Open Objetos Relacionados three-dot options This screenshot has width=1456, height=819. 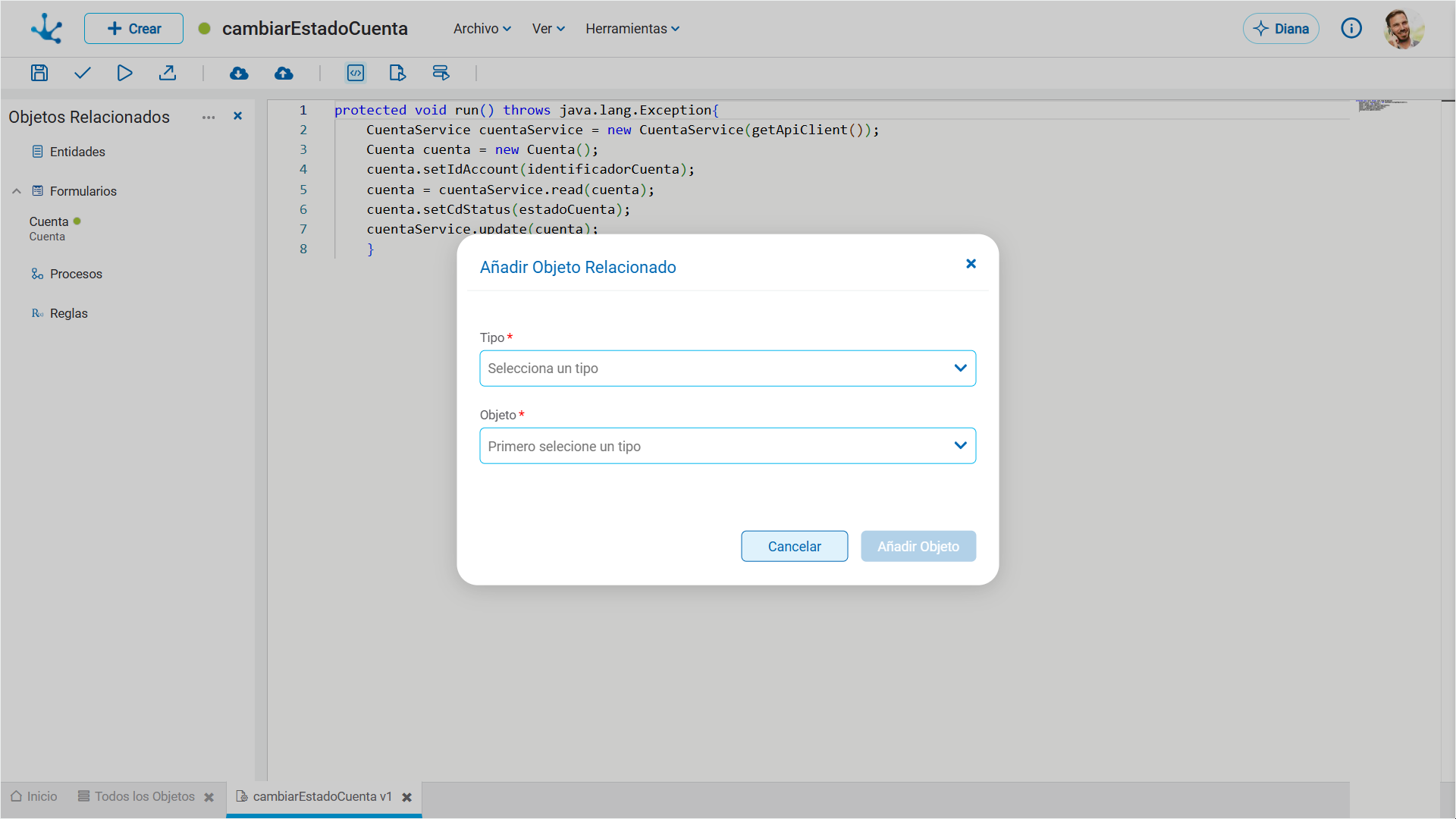(x=209, y=118)
